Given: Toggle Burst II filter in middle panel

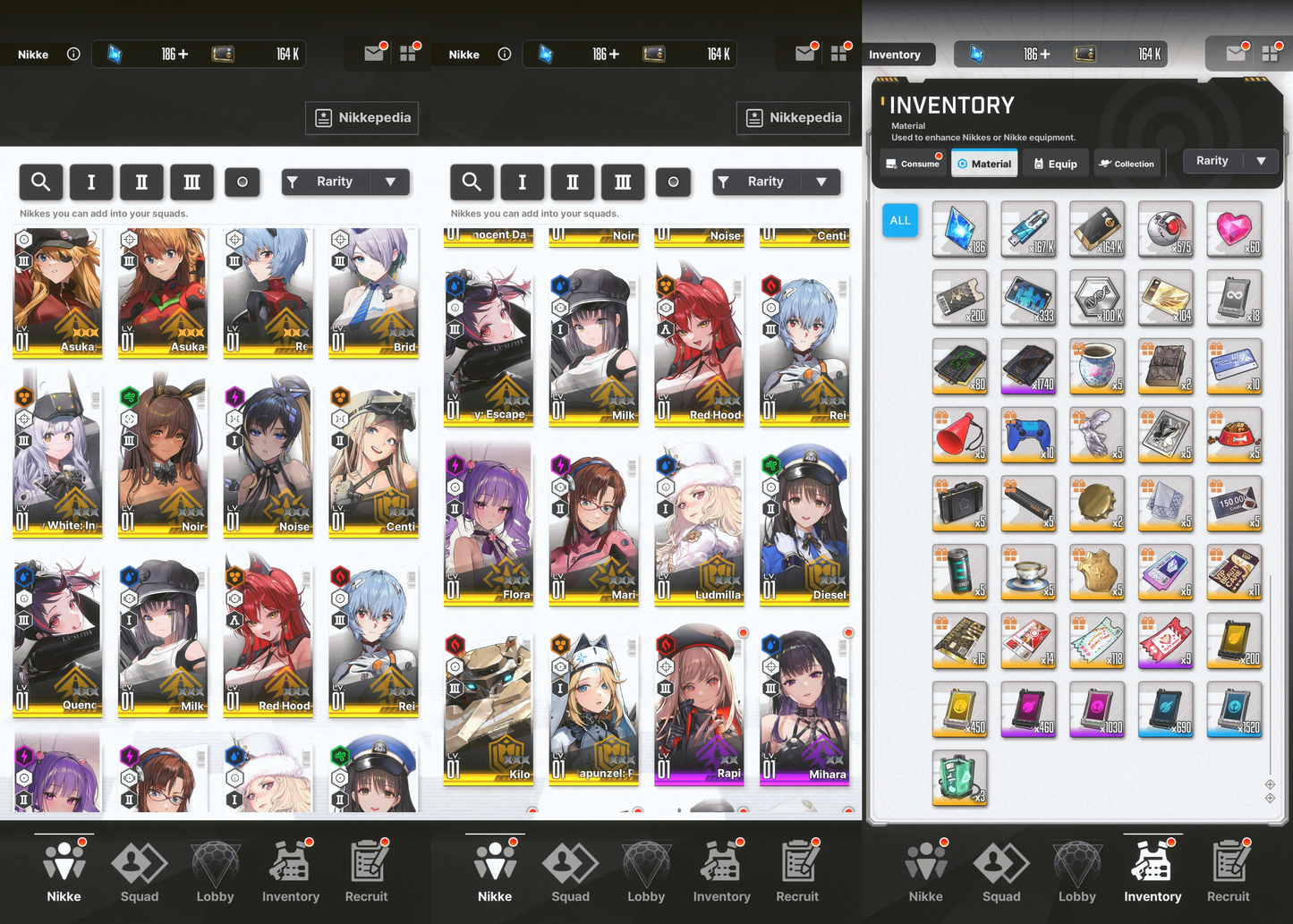Looking at the screenshot, I should tap(573, 182).
